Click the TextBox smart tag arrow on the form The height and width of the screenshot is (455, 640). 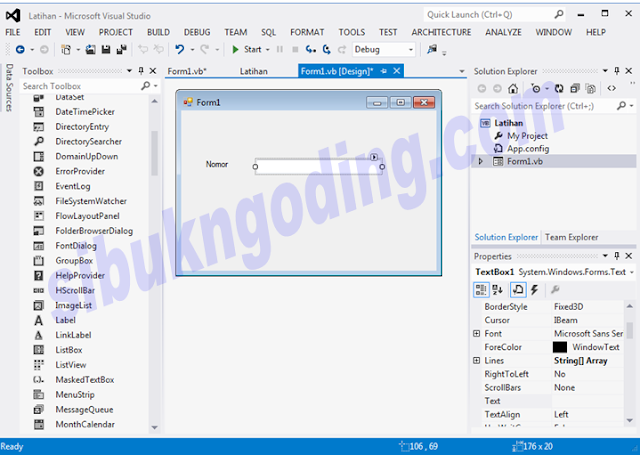[374, 157]
